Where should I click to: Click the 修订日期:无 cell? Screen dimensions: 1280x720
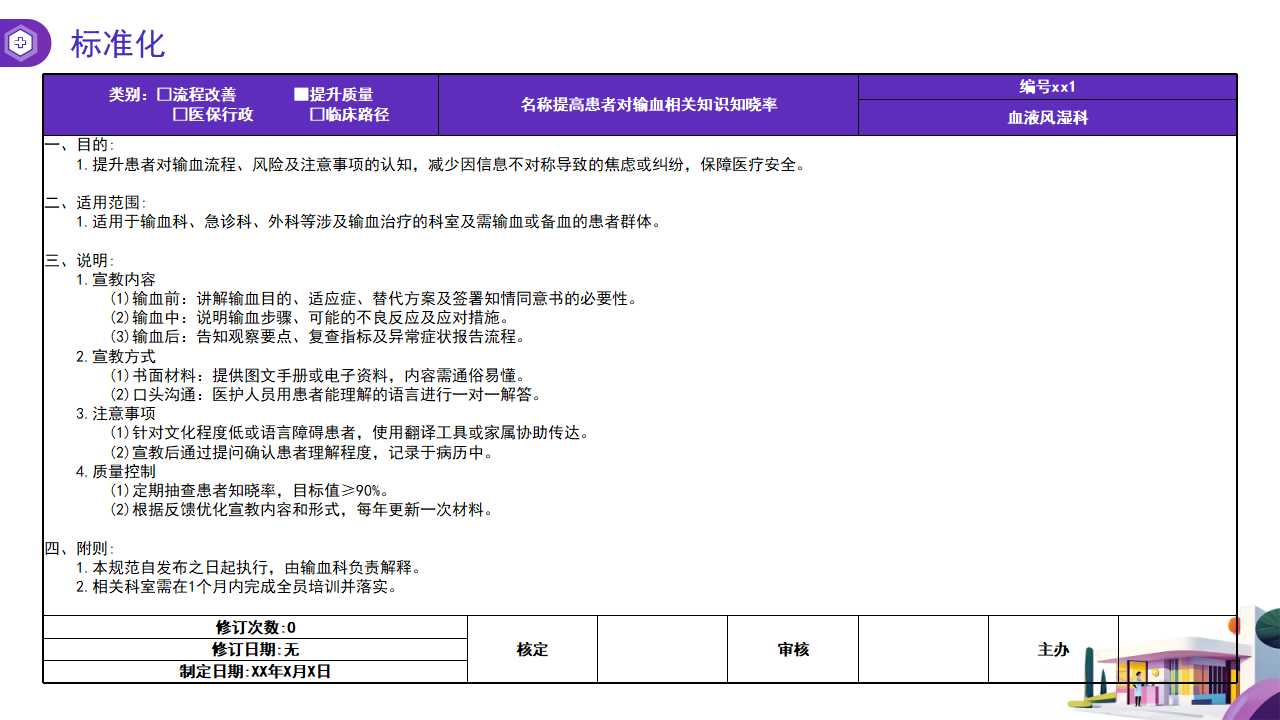click(255, 650)
